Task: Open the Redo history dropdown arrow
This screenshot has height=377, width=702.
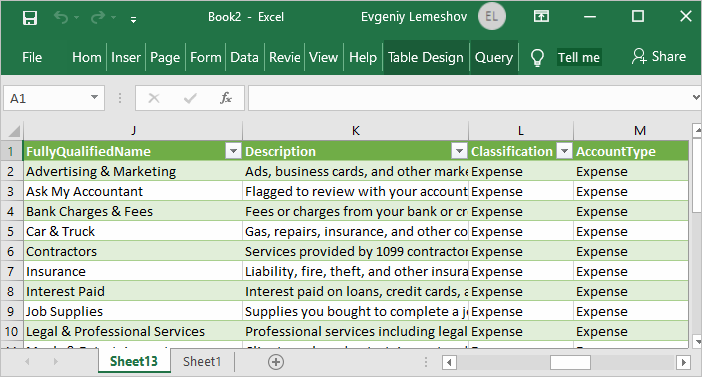Action: coord(113,17)
